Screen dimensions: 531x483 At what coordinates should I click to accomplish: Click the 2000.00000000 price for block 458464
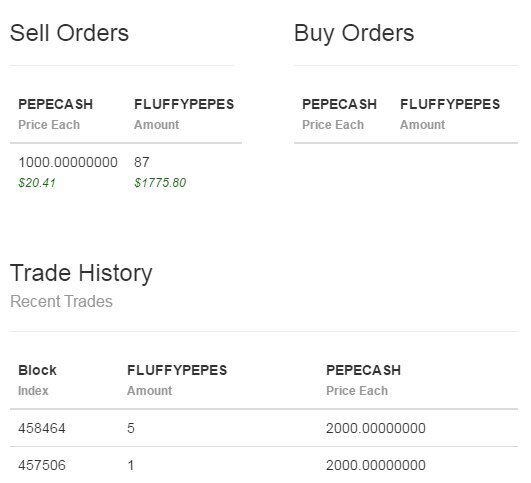(376, 428)
